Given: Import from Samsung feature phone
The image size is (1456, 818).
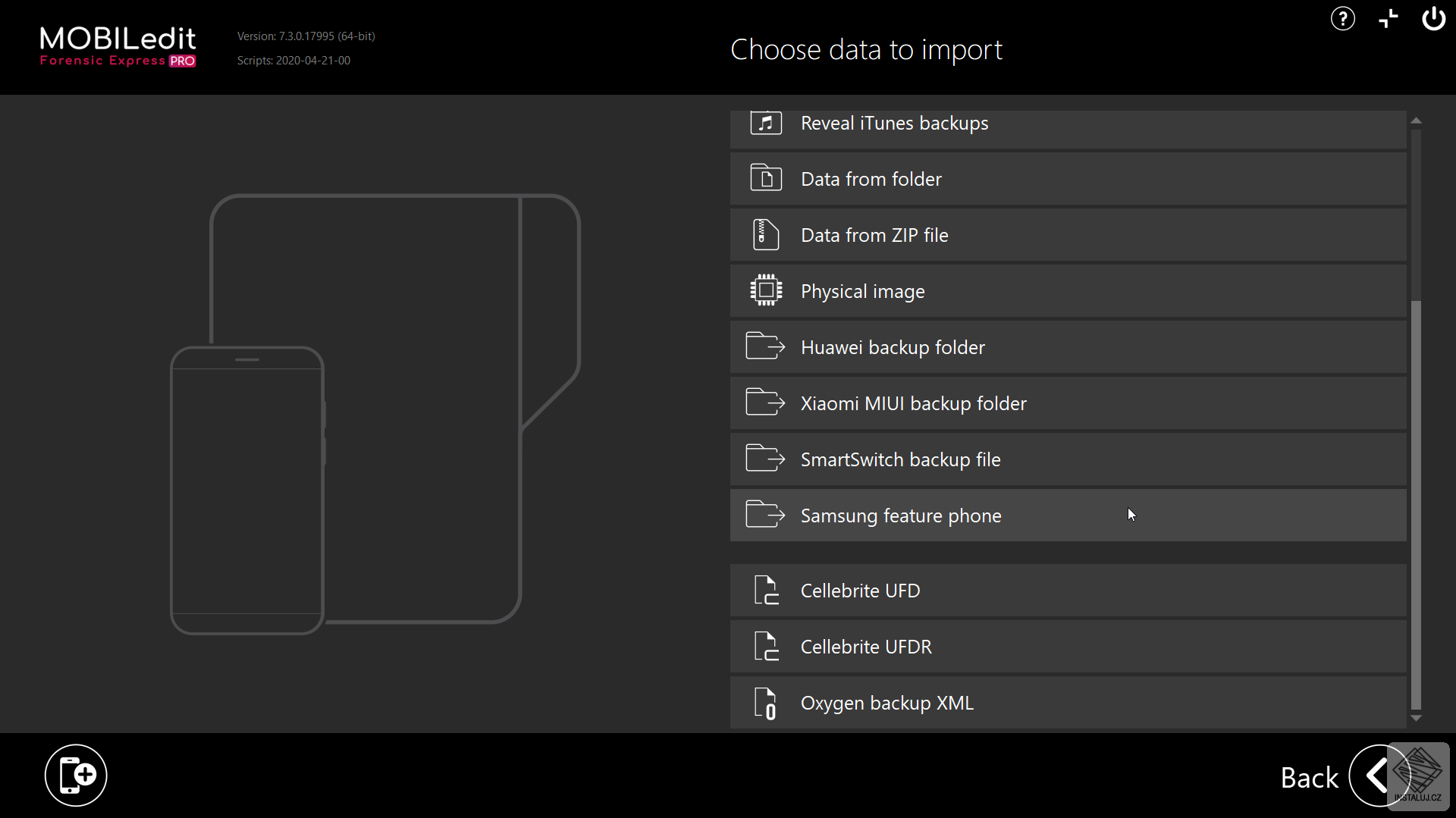Looking at the screenshot, I should (x=901, y=515).
